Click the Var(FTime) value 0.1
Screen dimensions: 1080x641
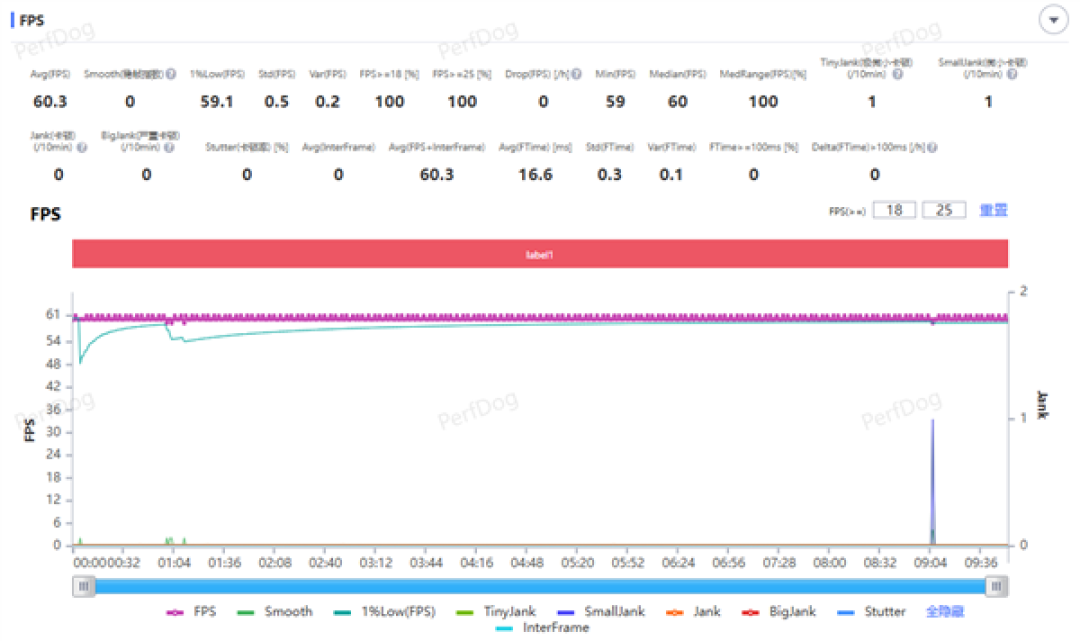click(x=671, y=175)
